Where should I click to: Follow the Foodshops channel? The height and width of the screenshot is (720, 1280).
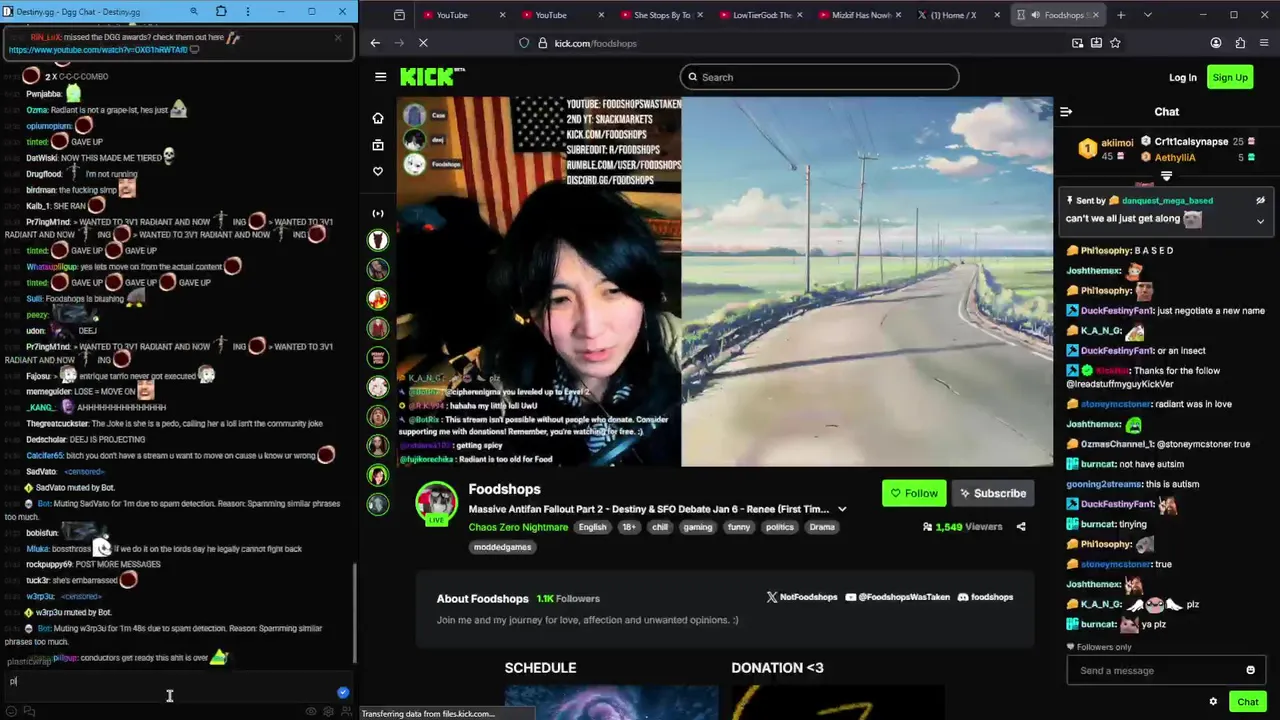(914, 493)
